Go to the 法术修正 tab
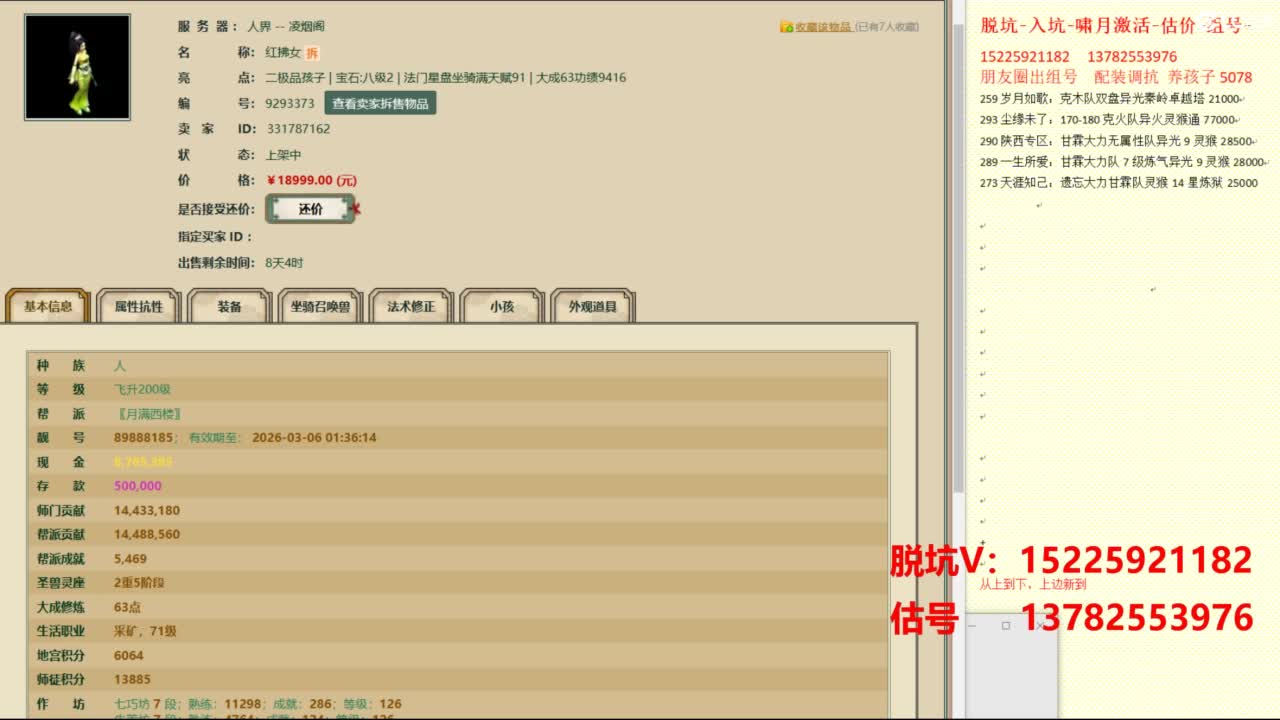Viewport: 1280px width, 720px height. [411, 307]
